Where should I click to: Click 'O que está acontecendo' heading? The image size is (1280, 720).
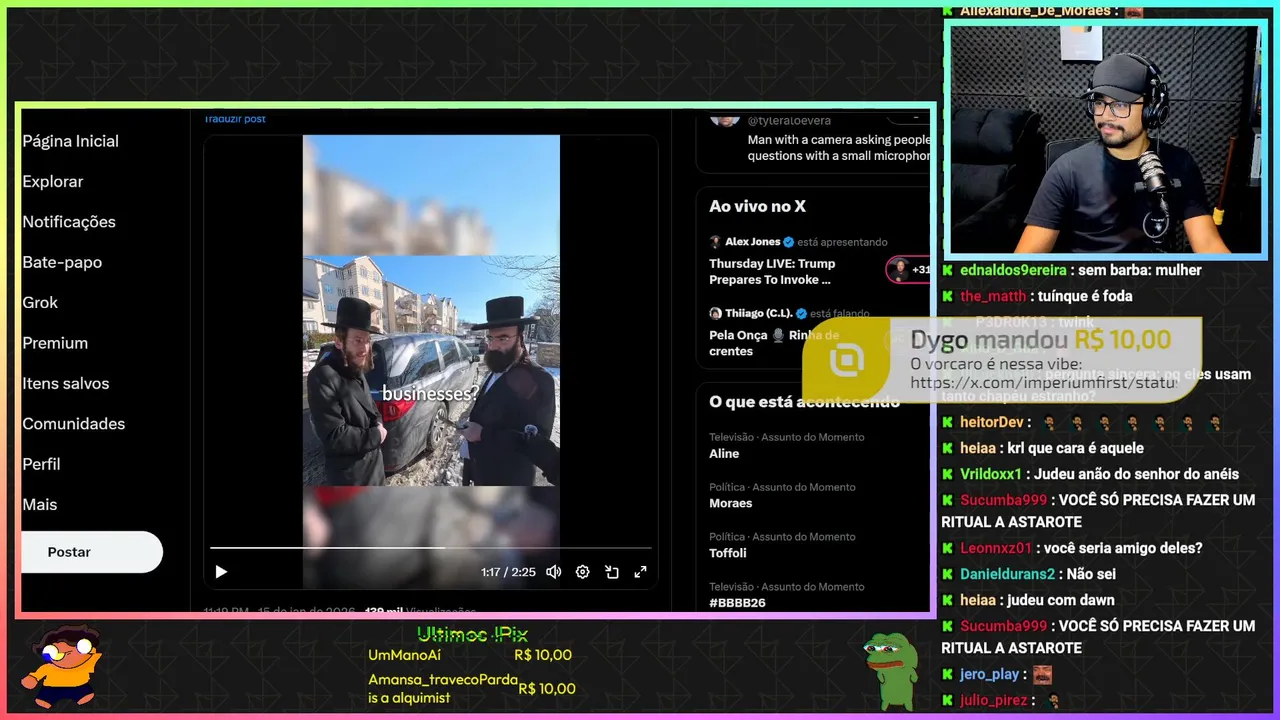[804, 402]
